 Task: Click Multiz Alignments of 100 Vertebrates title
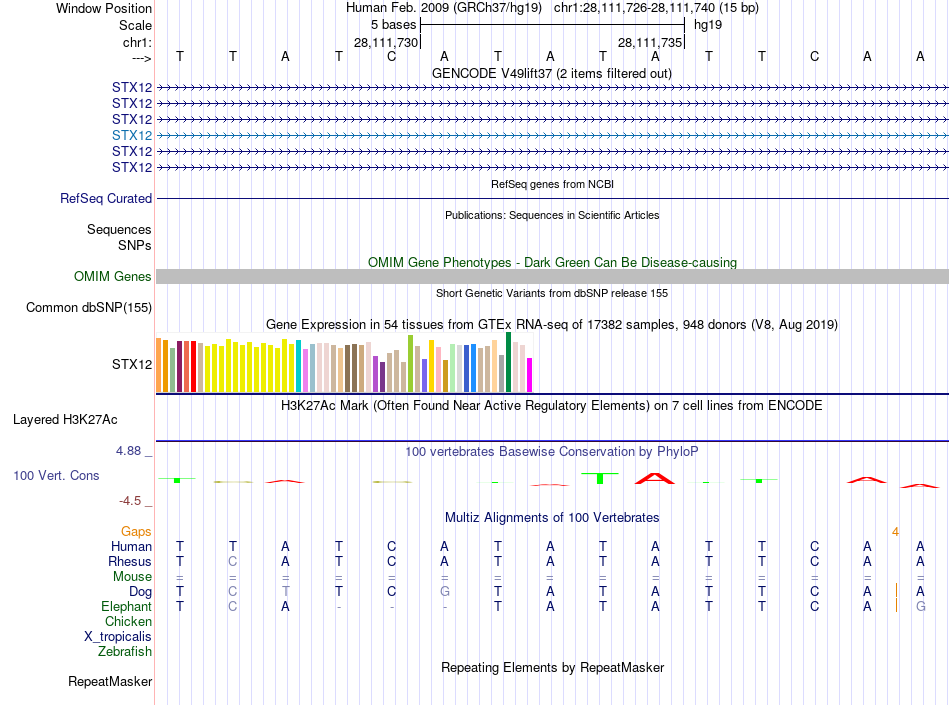[x=552, y=517]
